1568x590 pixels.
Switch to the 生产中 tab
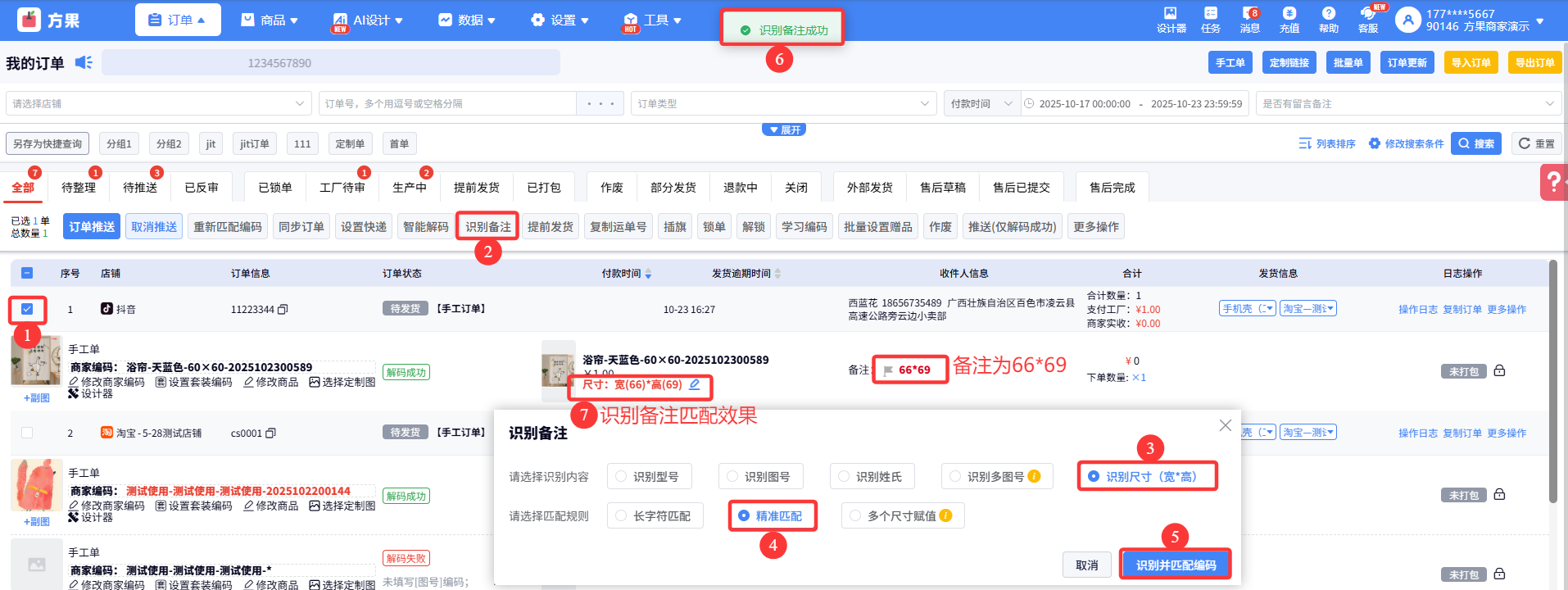(410, 188)
